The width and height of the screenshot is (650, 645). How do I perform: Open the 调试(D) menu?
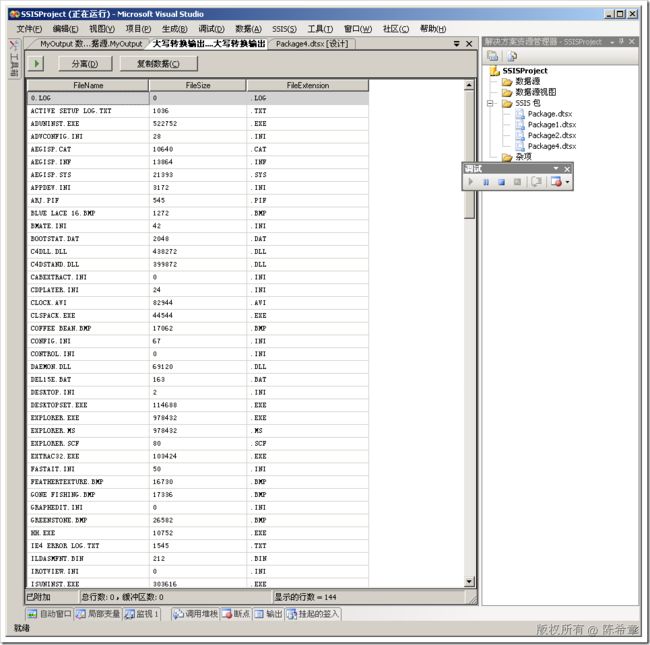(x=211, y=29)
